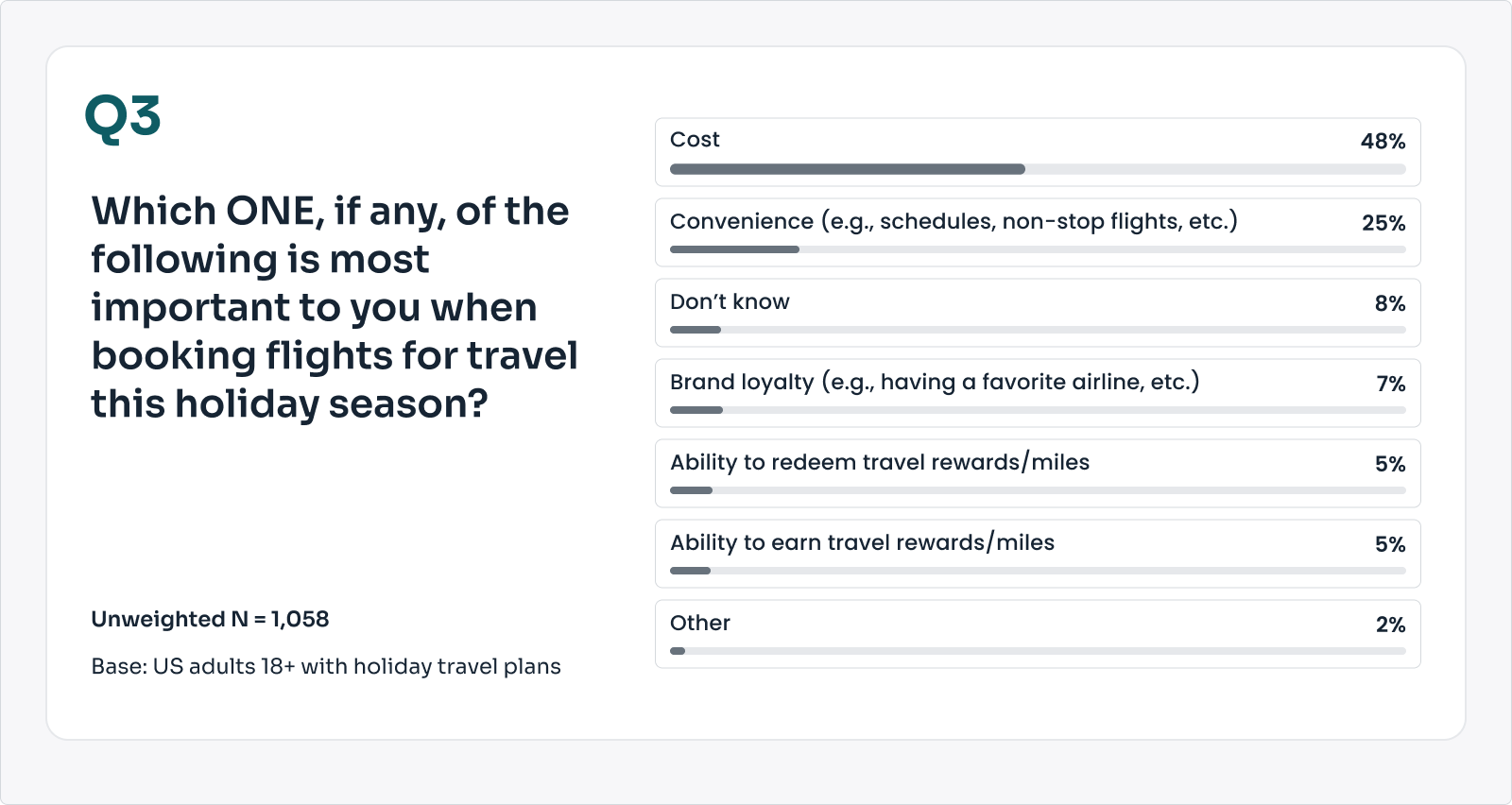Click the 2% value for Other
This screenshot has height=805, width=1512.
(1390, 625)
